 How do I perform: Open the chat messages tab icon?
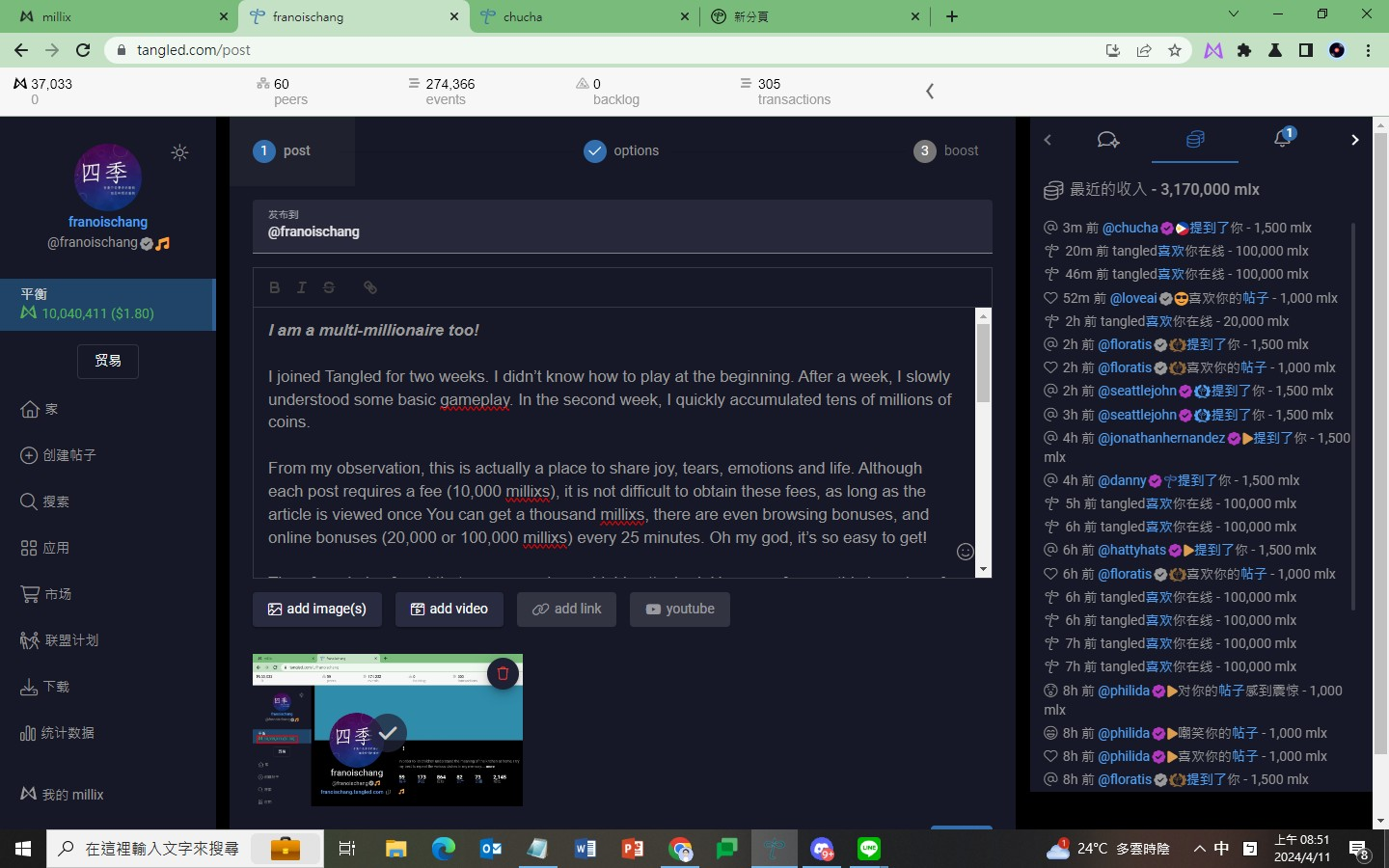[x=1108, y=140]
